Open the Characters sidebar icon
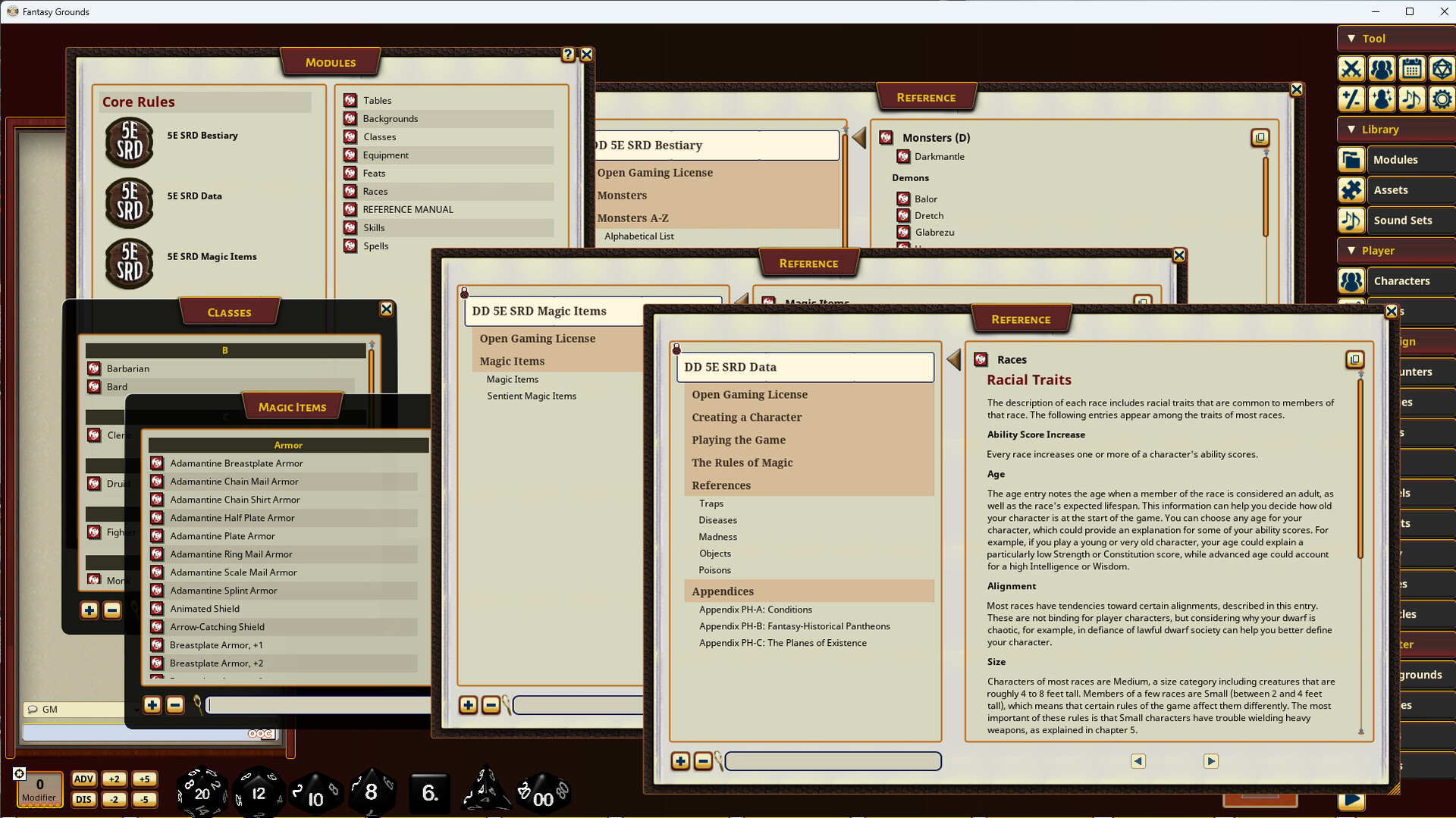 tap(1351, 281)
